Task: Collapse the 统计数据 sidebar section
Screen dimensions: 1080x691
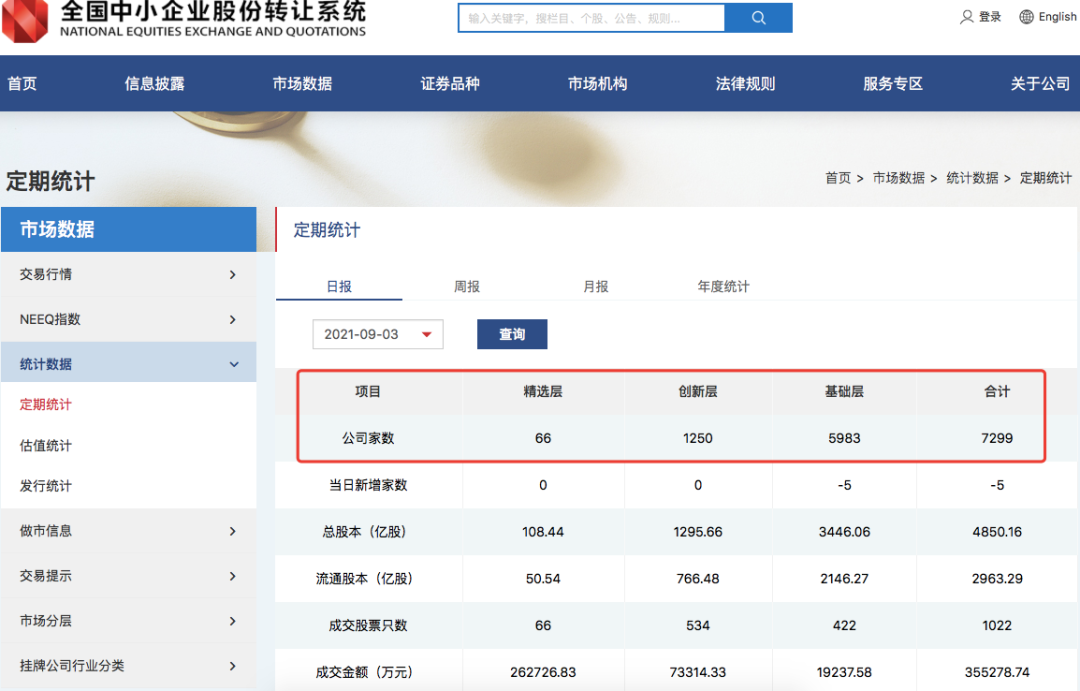Action: [234, 365]
